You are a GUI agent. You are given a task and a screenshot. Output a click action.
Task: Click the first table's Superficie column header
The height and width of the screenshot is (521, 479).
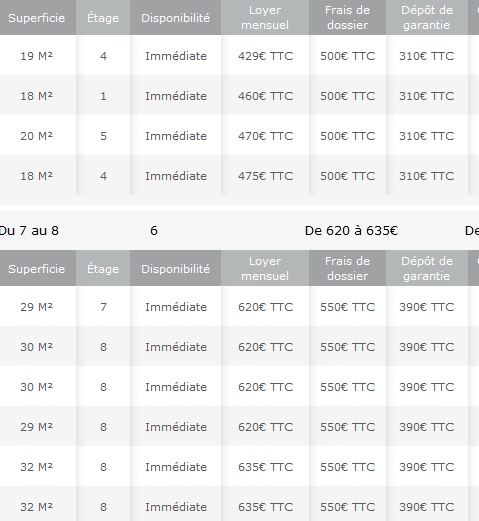pyautogui.click(x=37, y=18)
